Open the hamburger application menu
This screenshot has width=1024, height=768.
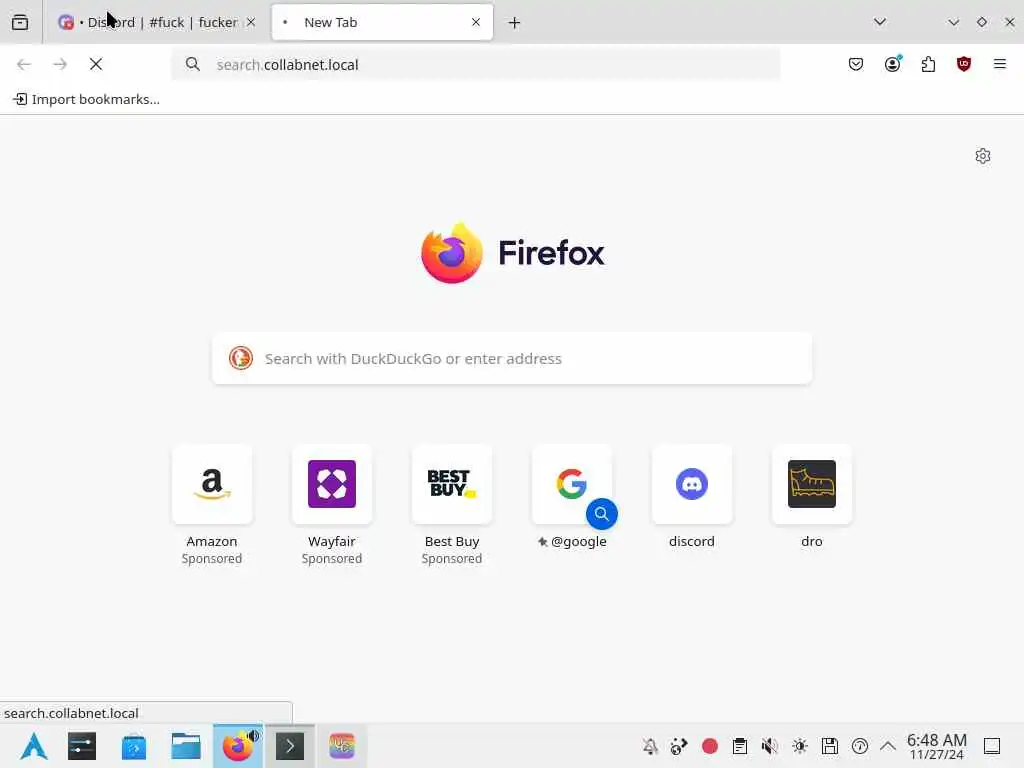click(1000, 64)
